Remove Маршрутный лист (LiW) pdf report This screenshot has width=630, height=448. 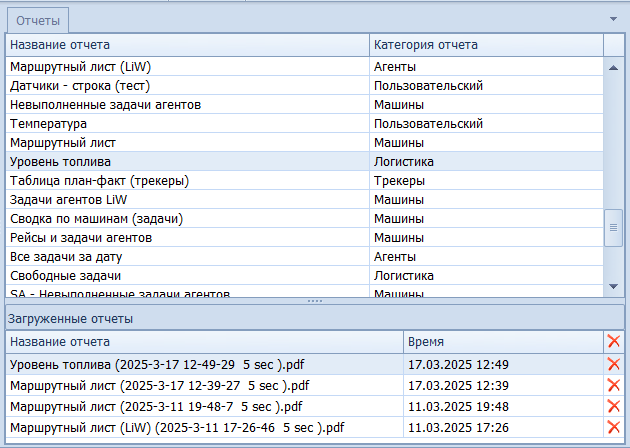tap(614, 427)
